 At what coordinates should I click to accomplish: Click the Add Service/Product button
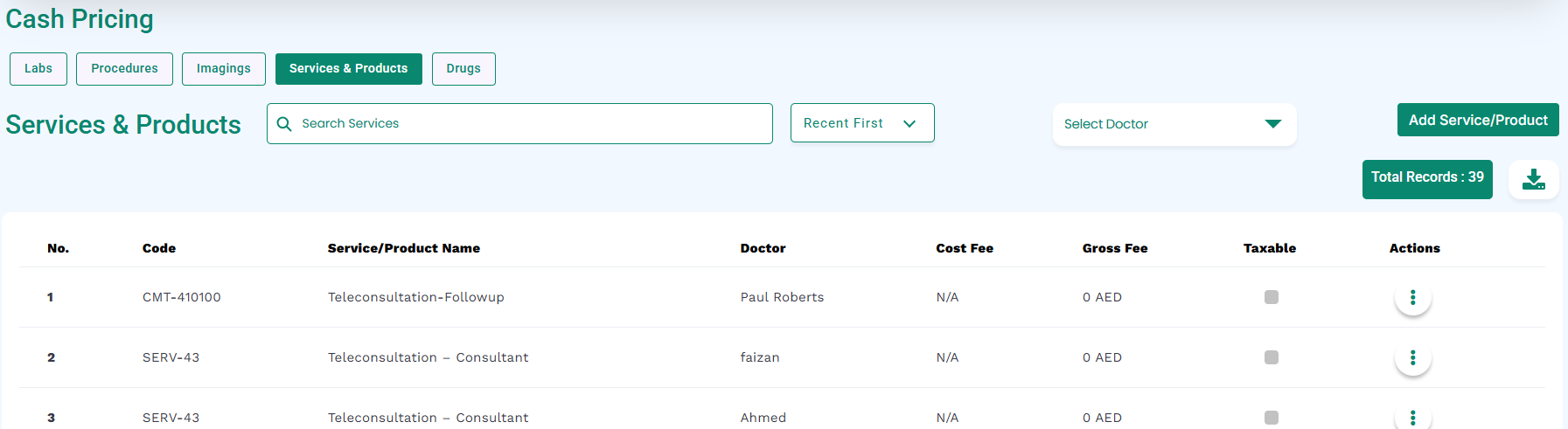[x=1478, y=121]
